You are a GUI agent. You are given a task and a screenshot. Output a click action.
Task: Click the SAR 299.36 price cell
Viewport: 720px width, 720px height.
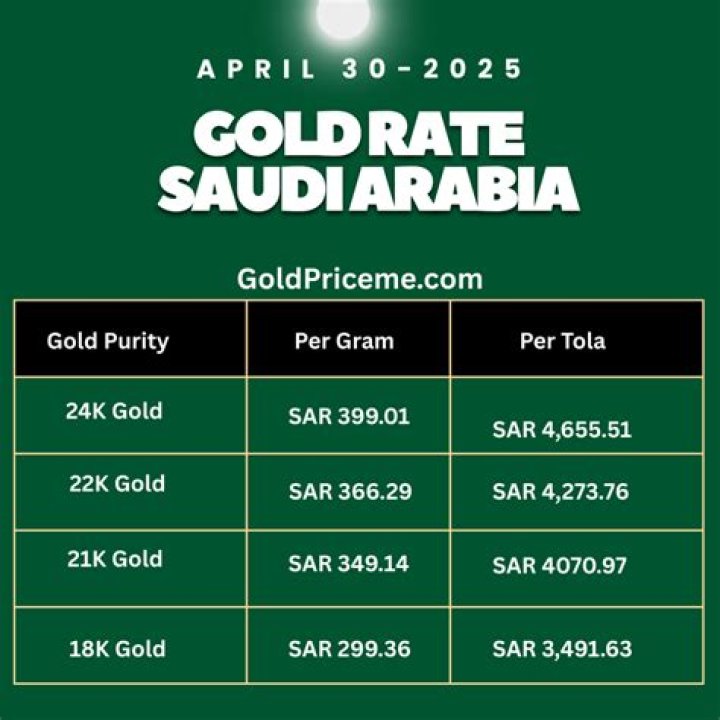pyautogui.click(x=349, y=649)
